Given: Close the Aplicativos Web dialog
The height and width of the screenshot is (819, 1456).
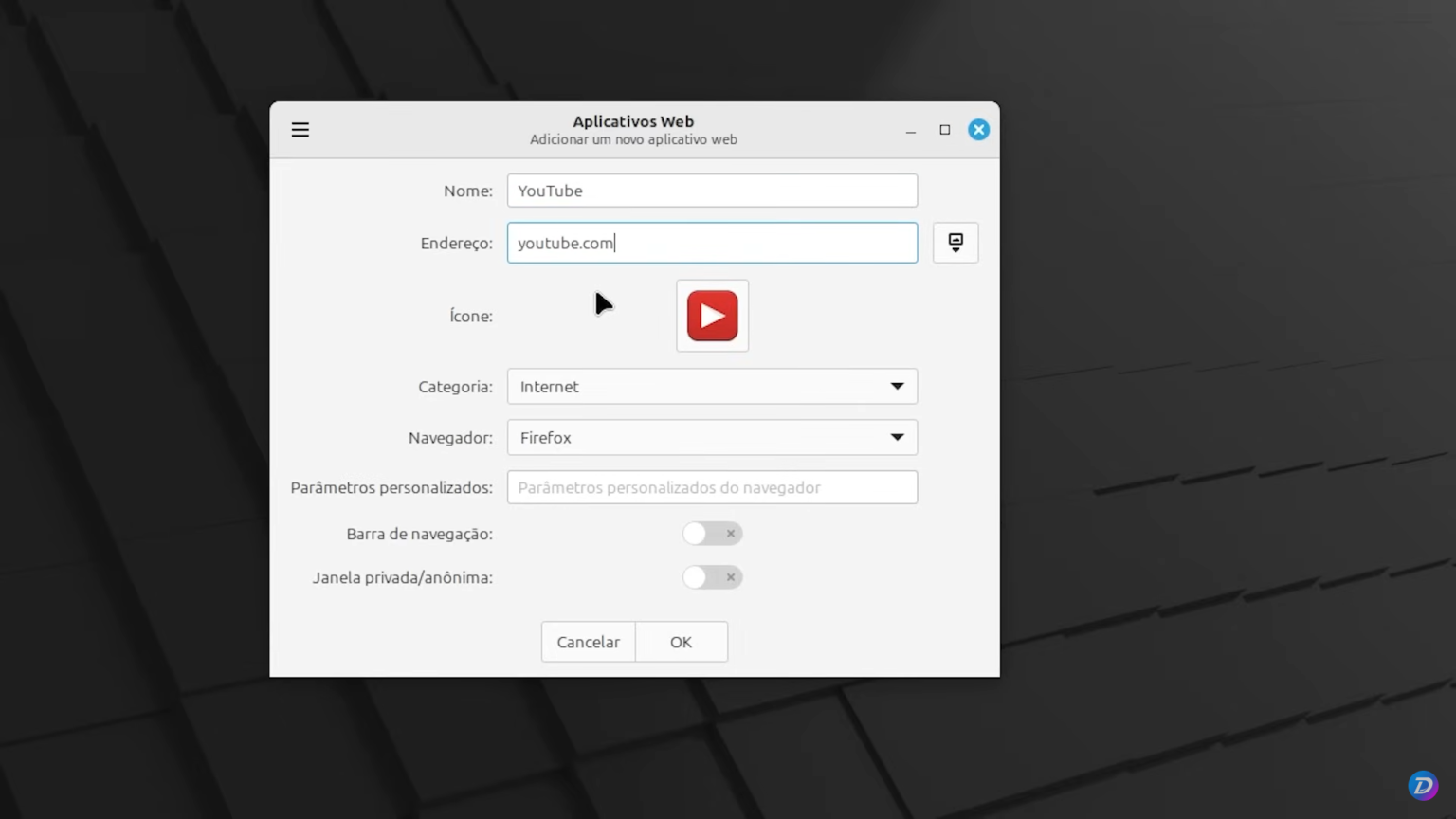Looking at the screenshot, I should [978, 129].
